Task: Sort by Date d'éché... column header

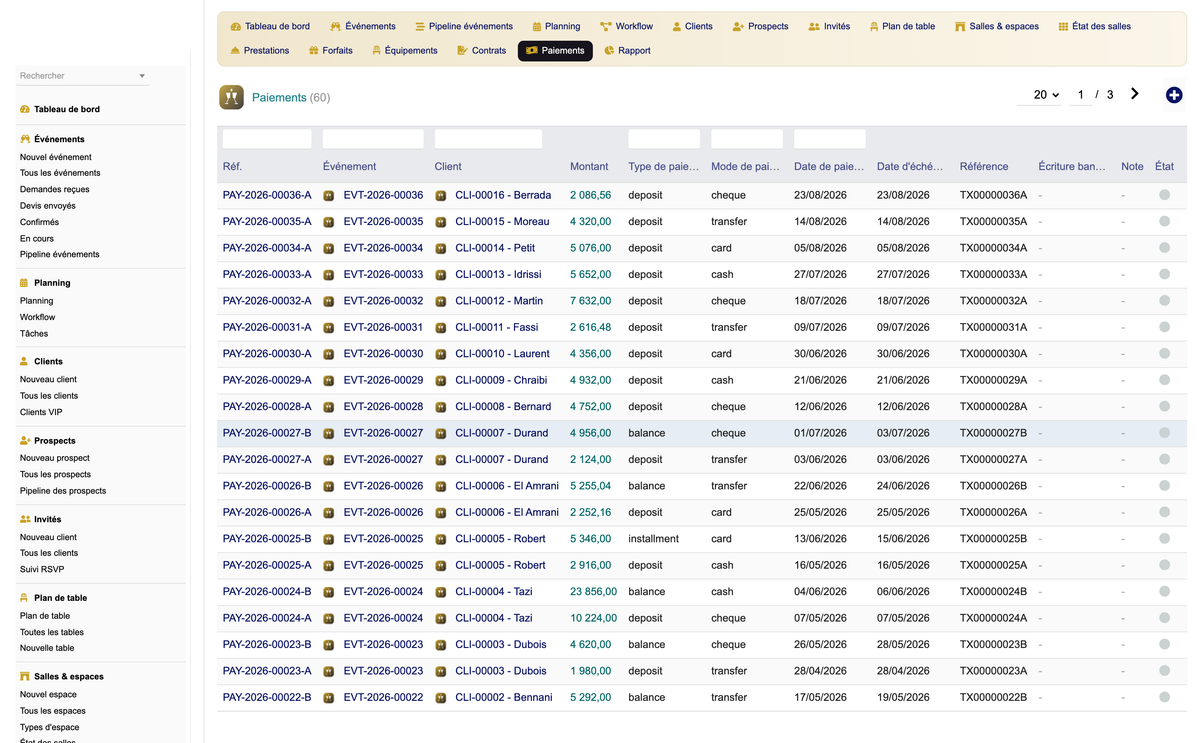Action: (x=910, y=166)
